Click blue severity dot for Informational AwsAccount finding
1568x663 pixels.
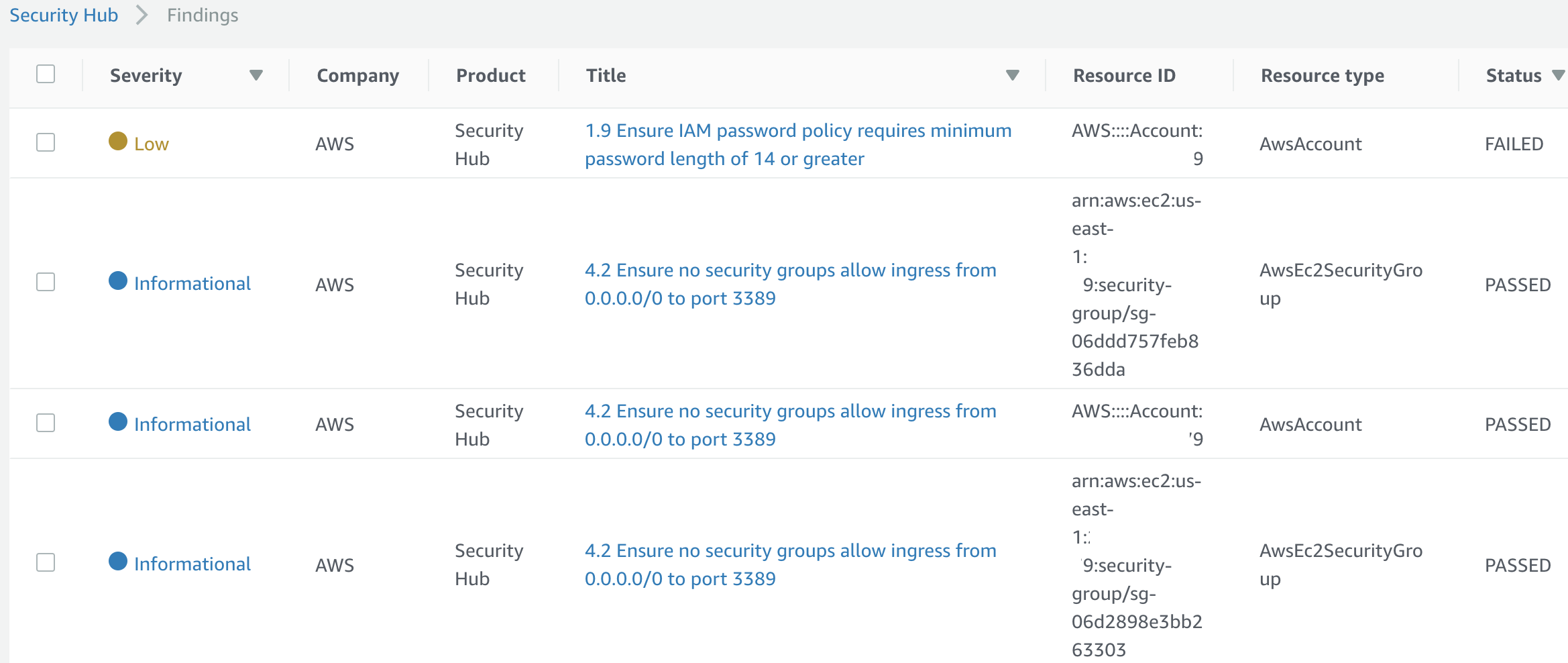(x=118, y=422)
